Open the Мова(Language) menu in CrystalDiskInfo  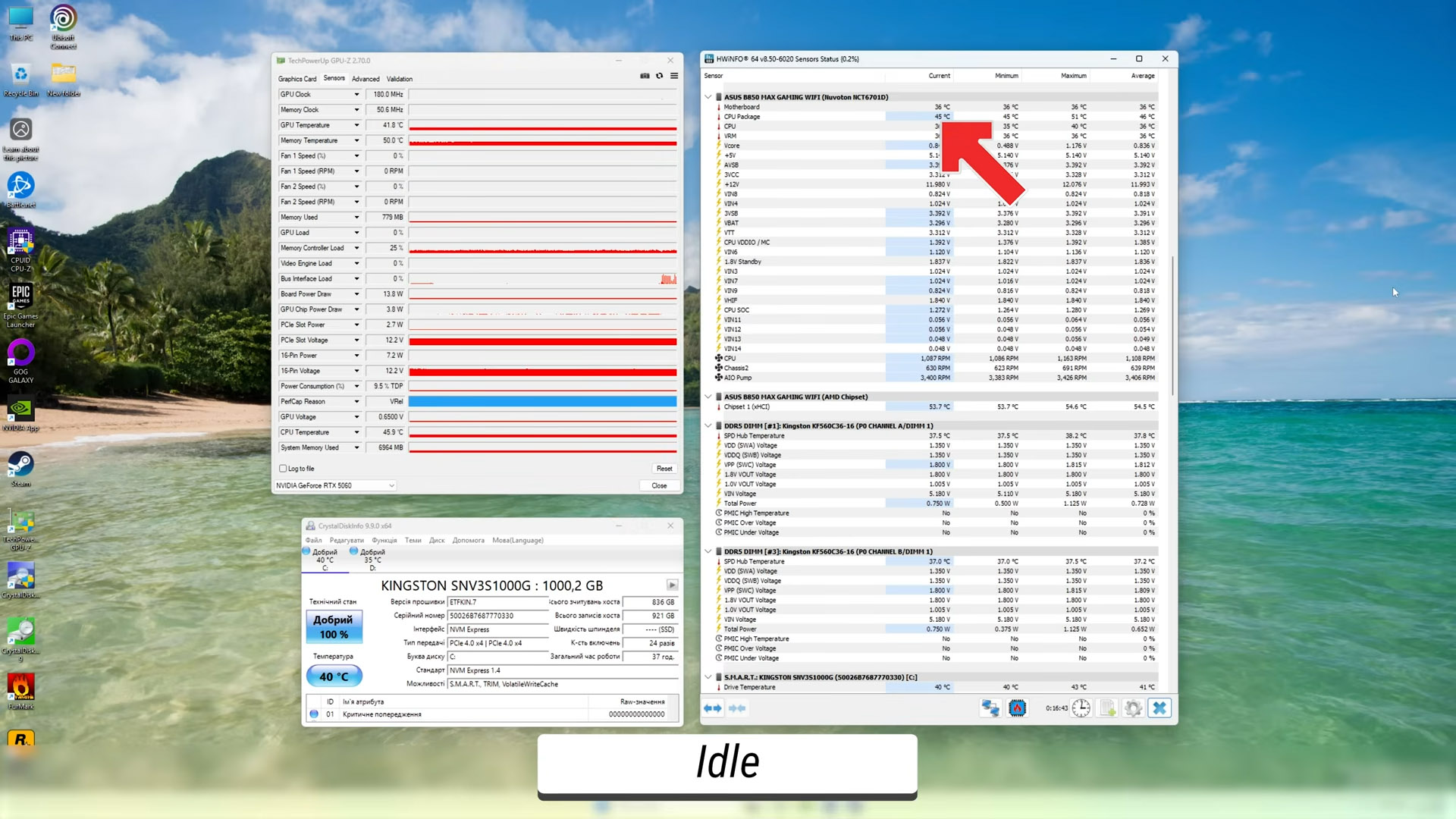(518, 541)
